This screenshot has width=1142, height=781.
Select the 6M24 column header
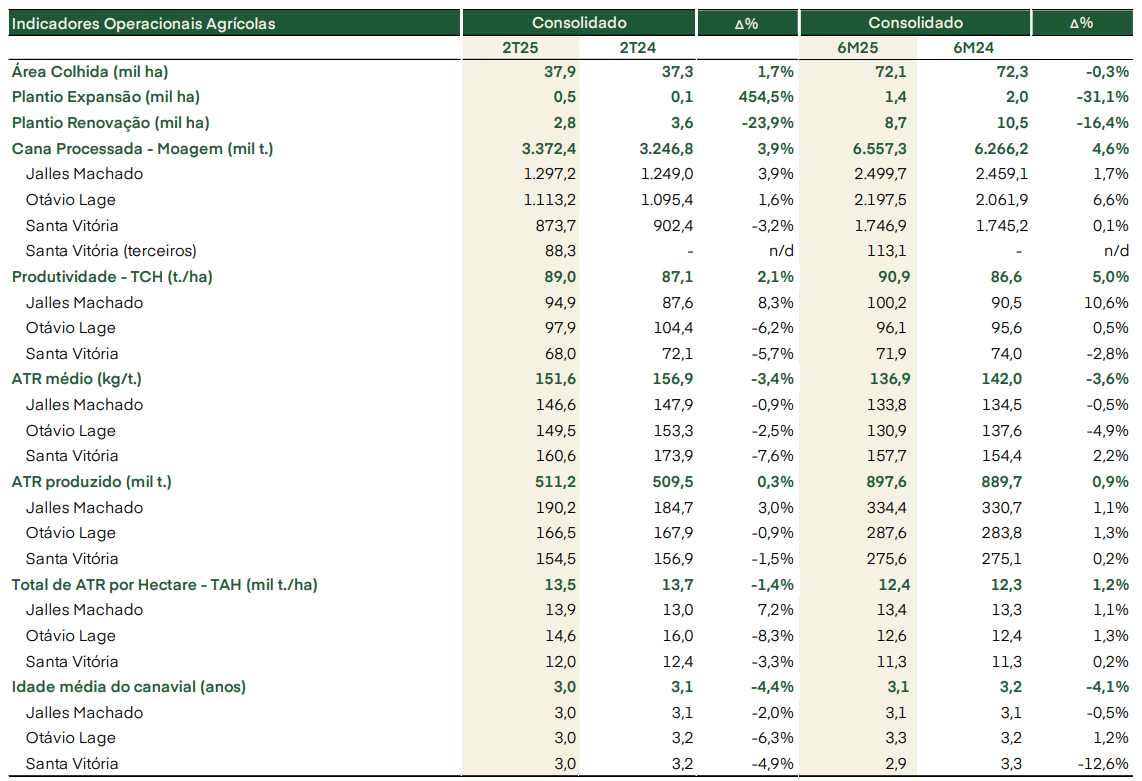point(974,48)
